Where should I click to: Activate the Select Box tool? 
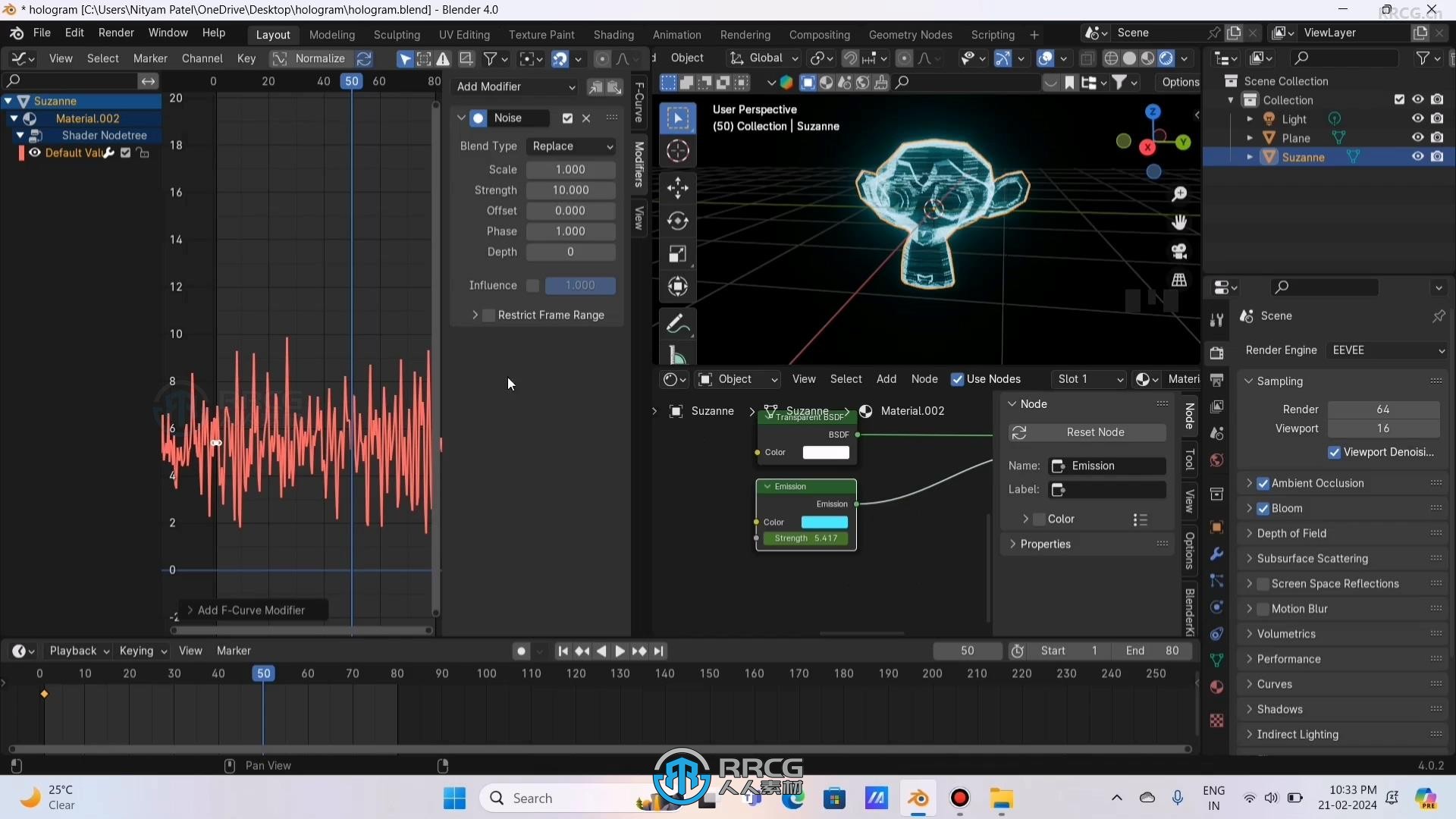678,118
